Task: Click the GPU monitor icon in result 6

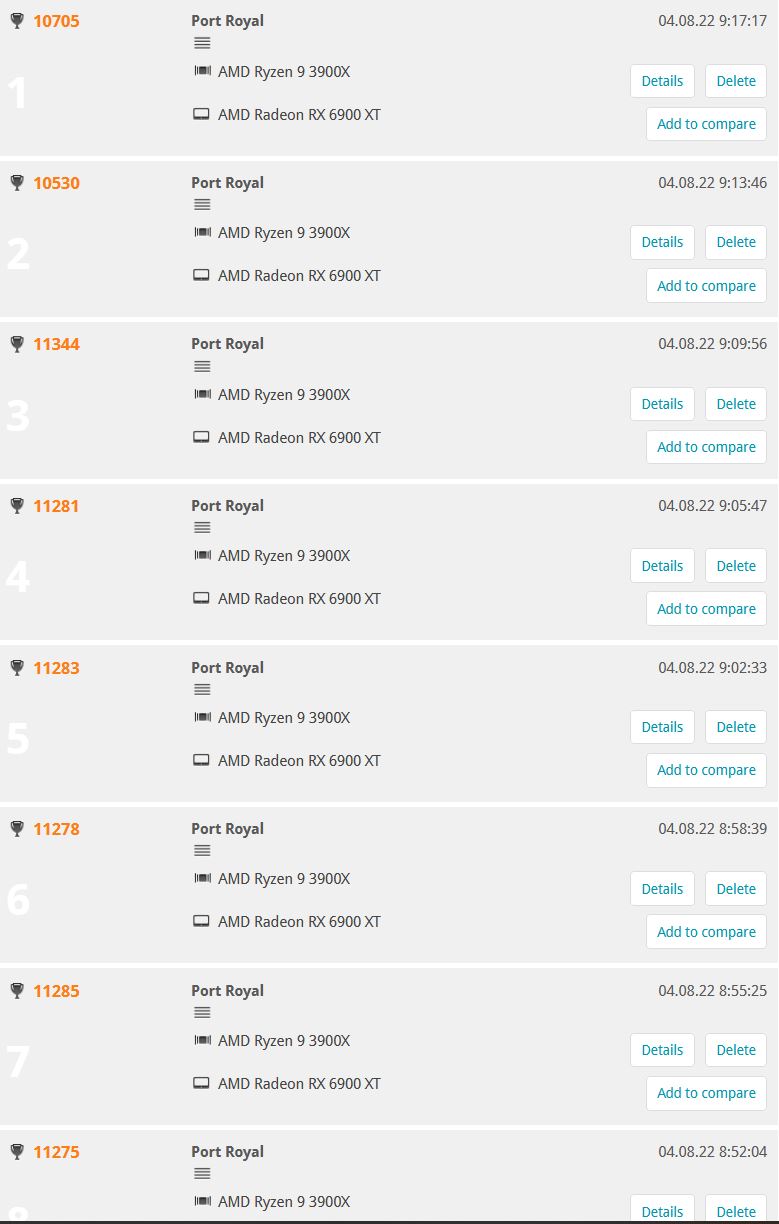Action: [201, 921]
